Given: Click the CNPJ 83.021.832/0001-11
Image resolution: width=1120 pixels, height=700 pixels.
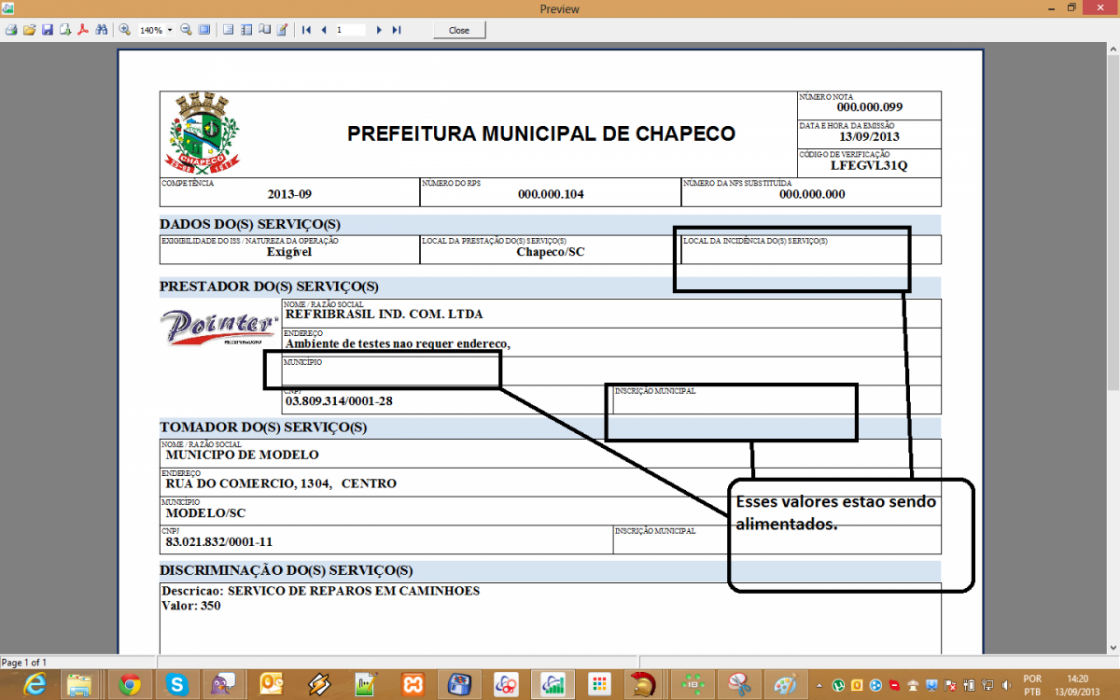Looking at the screenshot, I should pyautogui.click(x=219, y=542).
